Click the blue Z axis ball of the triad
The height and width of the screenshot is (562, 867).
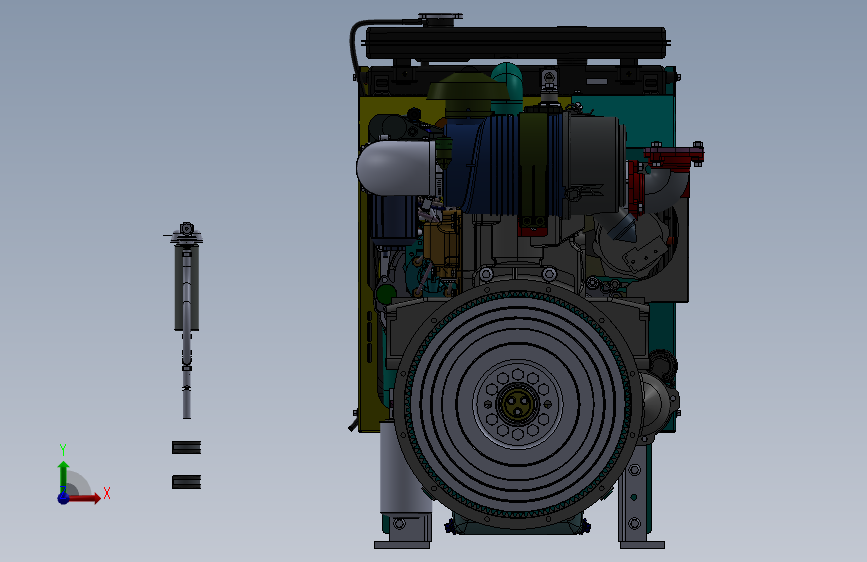pyautogui.click(x=64, y=498)
